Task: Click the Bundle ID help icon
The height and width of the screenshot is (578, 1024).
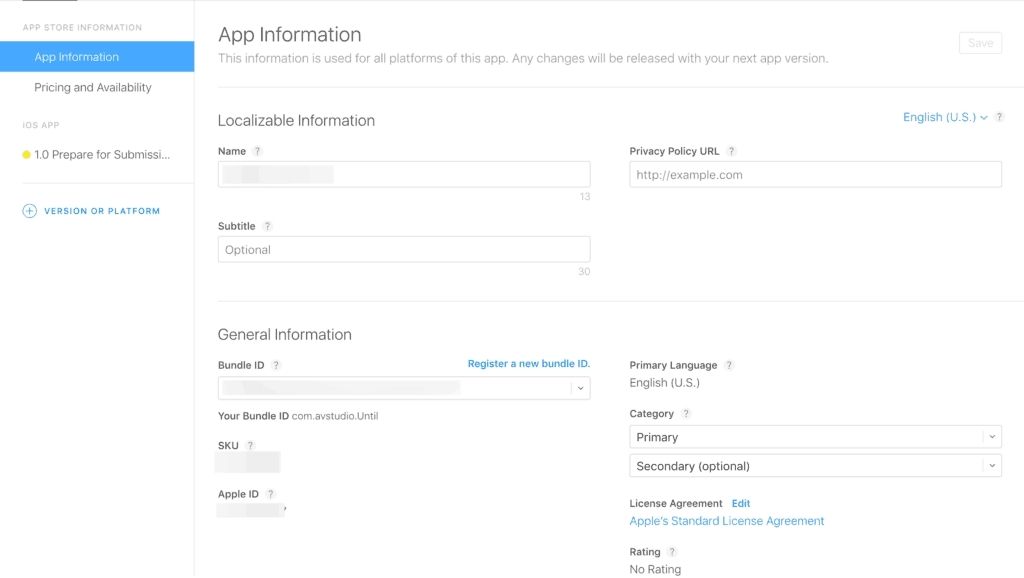Action: (275, 365)
